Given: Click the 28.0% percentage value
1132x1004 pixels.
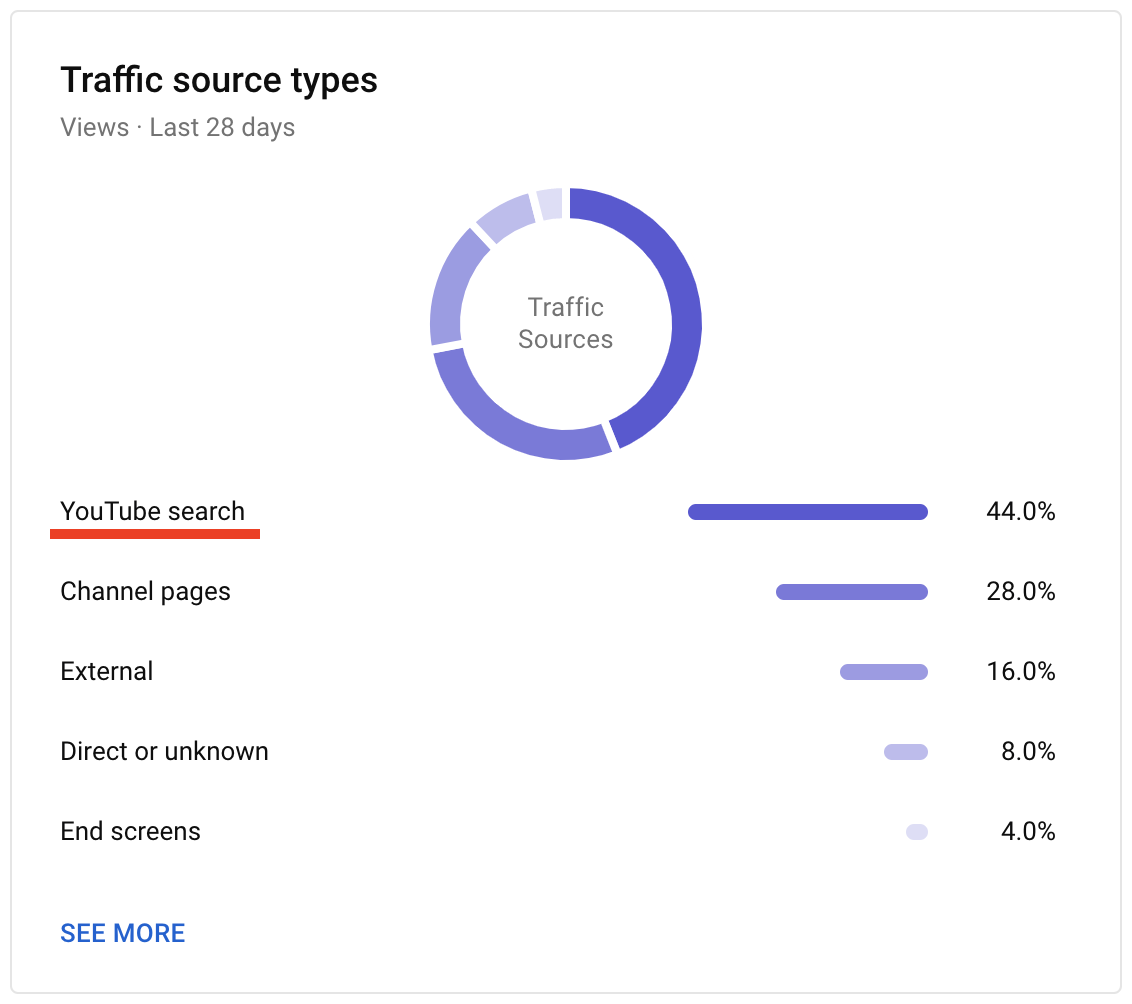Looking at the screenshot, I should [x=1020, y=592].
